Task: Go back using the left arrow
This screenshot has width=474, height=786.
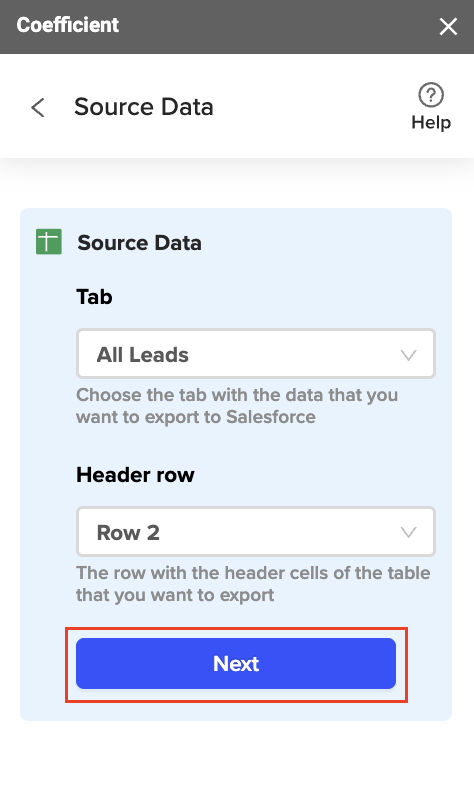Action: [x=38, y=107]
